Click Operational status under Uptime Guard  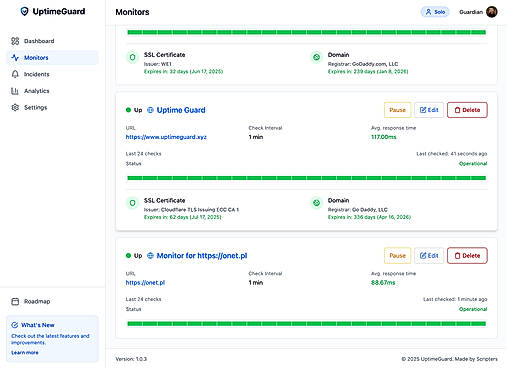473,164
